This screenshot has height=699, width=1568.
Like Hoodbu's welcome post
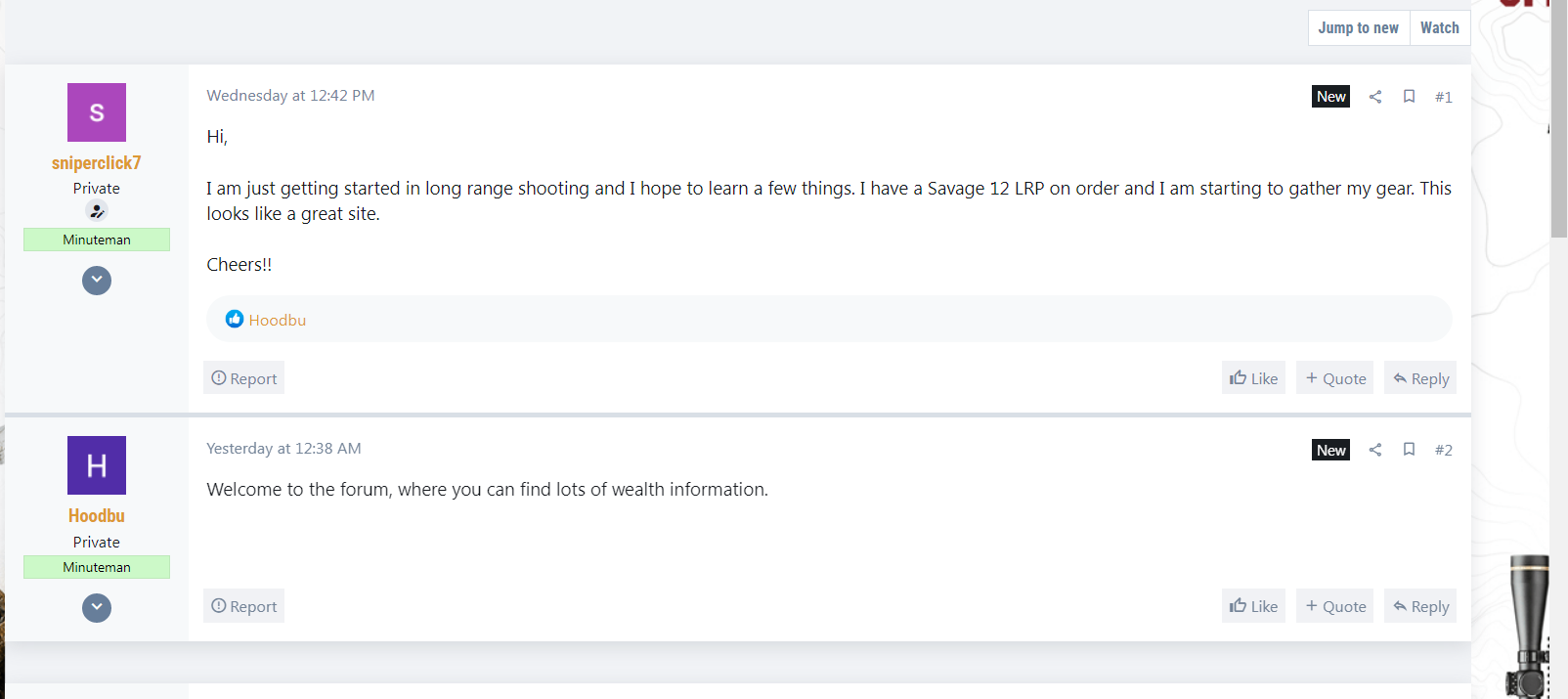pyautogui.click(x=1253, y=606)
